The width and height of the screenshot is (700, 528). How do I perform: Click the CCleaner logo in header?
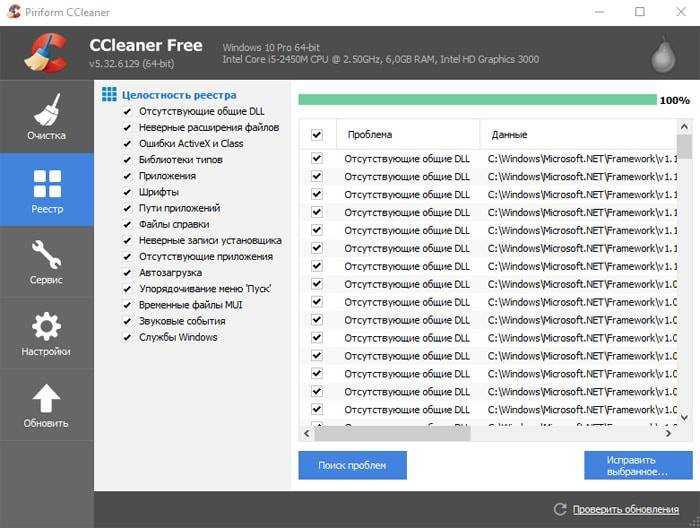(46, 53)
